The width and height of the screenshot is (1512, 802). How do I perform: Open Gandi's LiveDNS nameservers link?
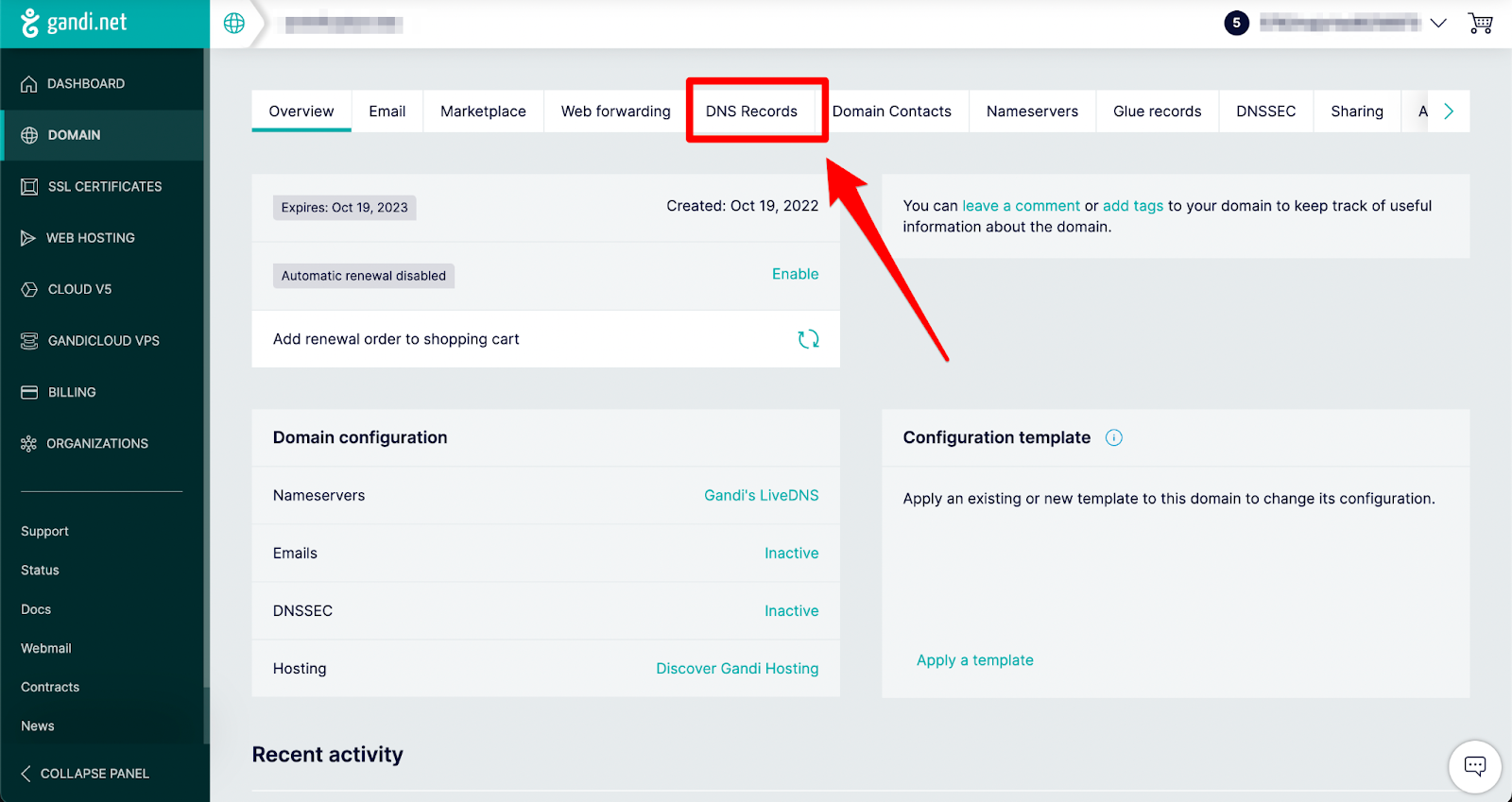click(x=762, y=495)
